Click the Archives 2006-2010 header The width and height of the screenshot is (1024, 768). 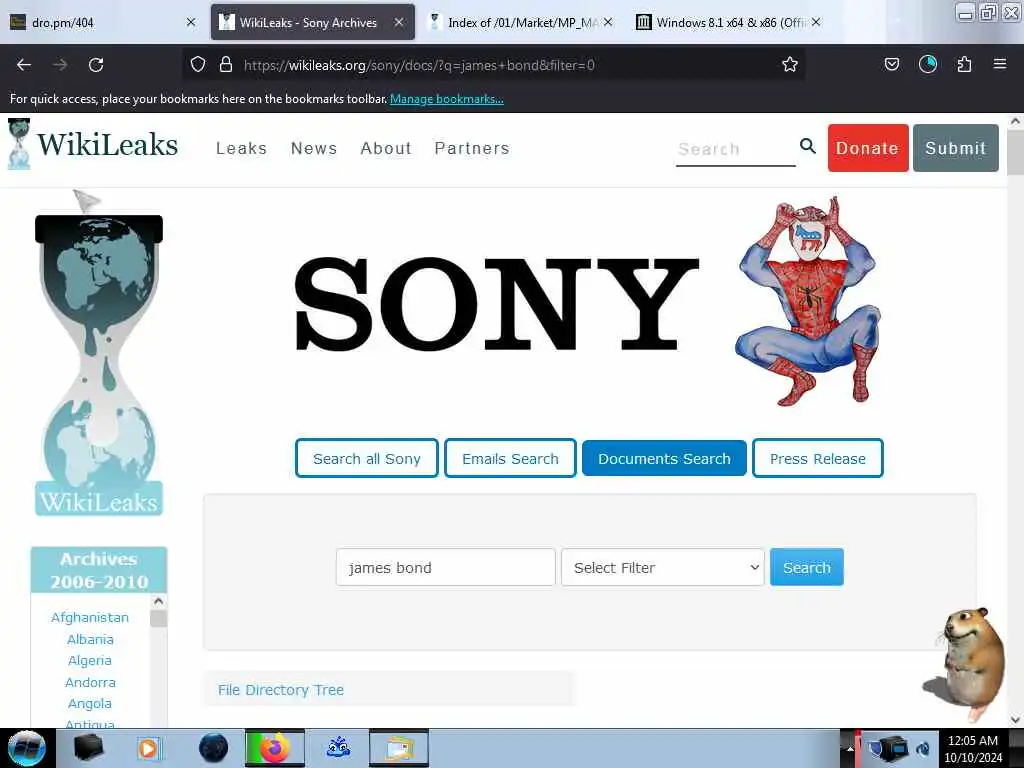tap(99, 570)
